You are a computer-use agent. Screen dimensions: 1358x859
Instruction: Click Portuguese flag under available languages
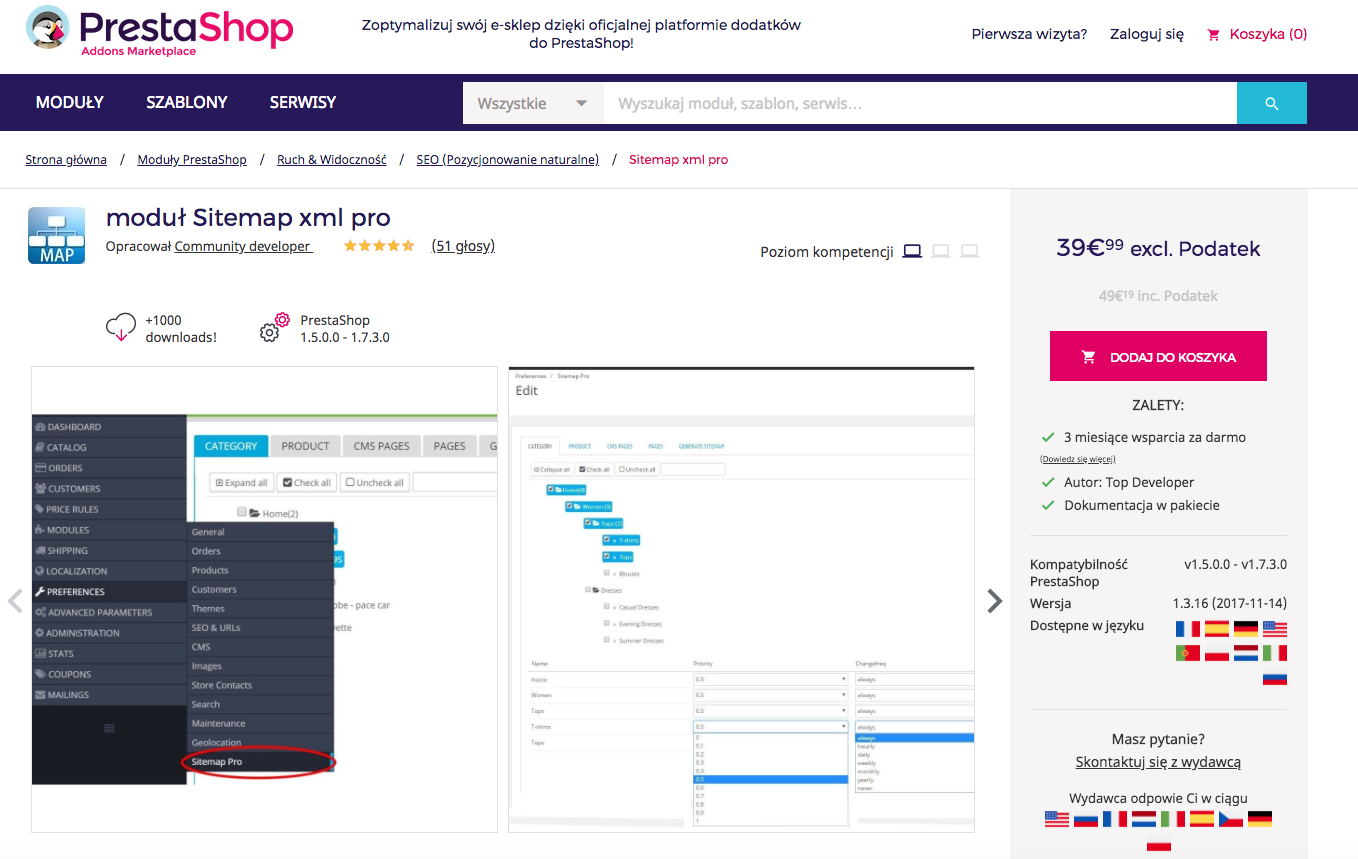(1187, 653)
